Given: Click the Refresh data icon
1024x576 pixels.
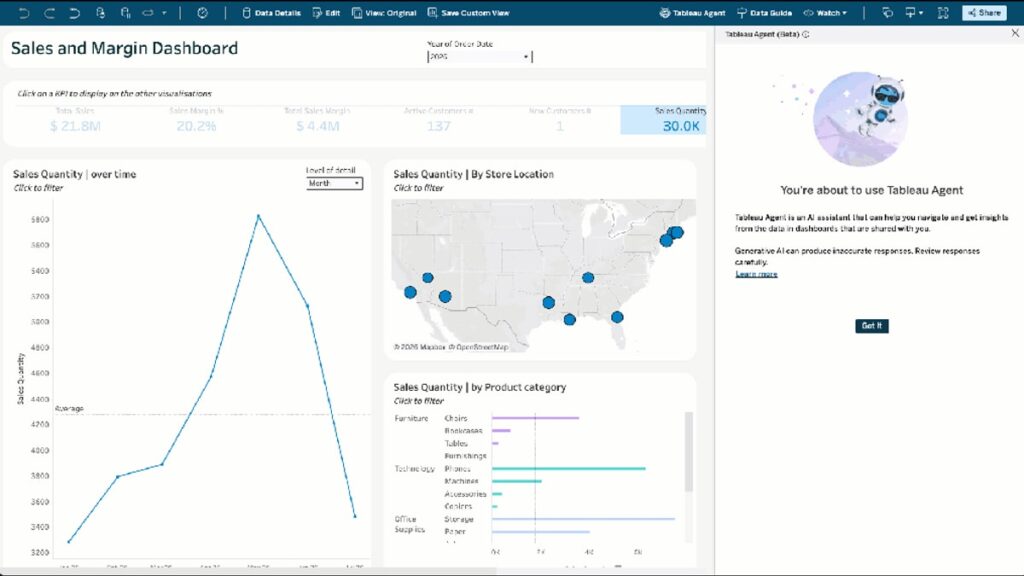Looking at the screenshot, I should point(100,13).
